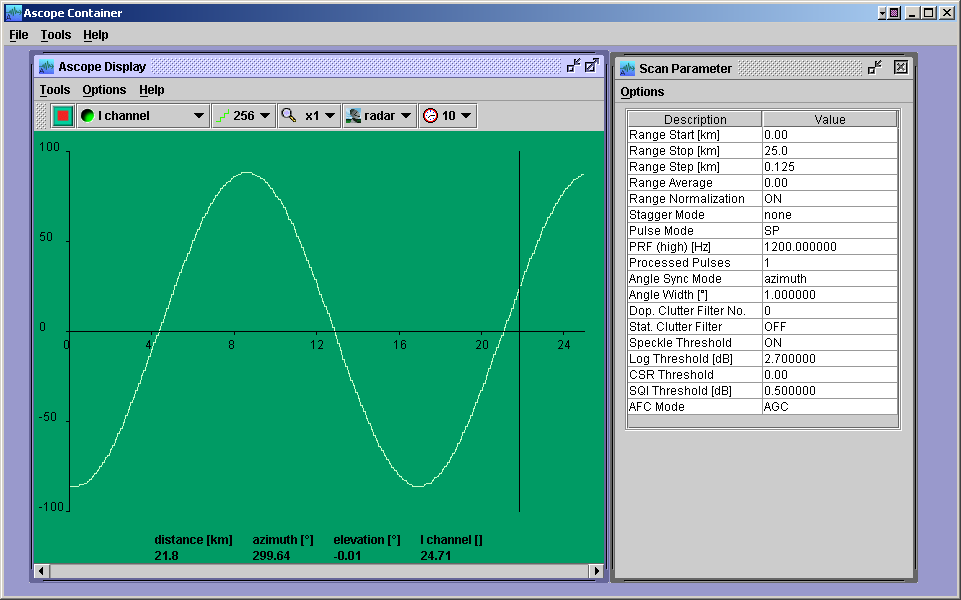
Task: Expand the I channel dropdown arrow
Action: 199,116
